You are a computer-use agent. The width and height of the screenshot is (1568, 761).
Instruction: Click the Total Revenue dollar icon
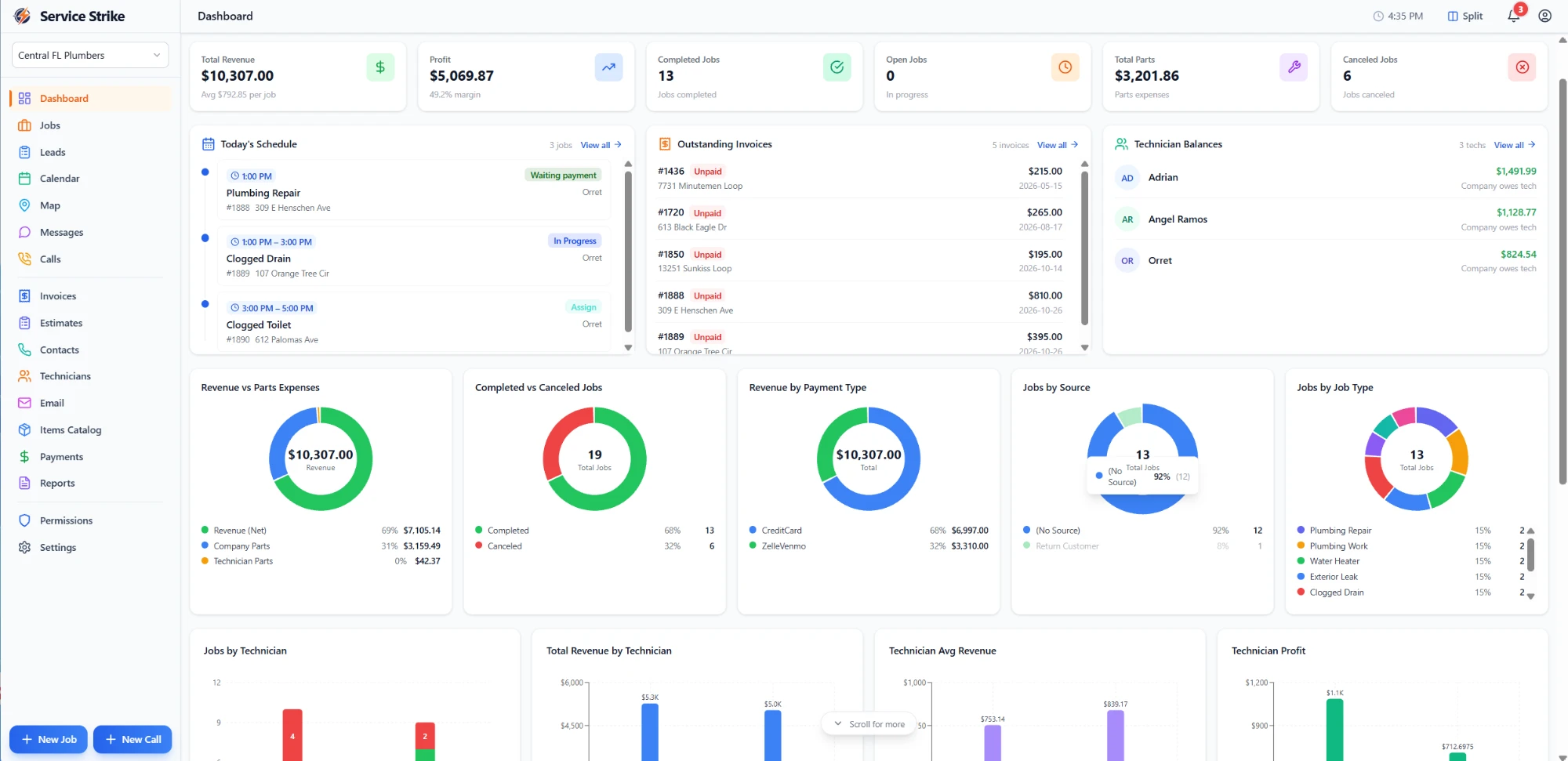click(380, 67)
